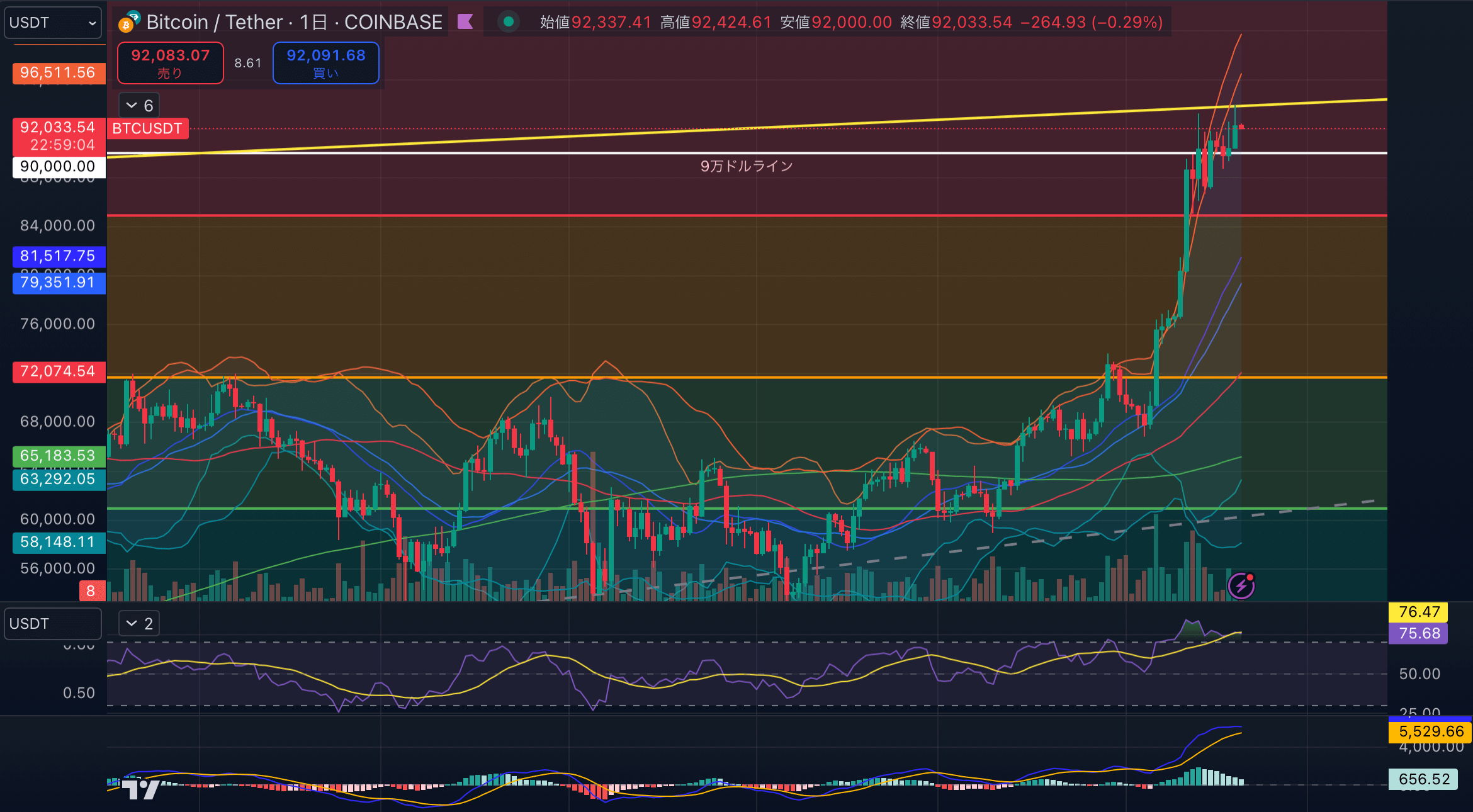Click the green 65,183.53 price label
This screenshot has width=1473, height=812.
coord(59,456)
